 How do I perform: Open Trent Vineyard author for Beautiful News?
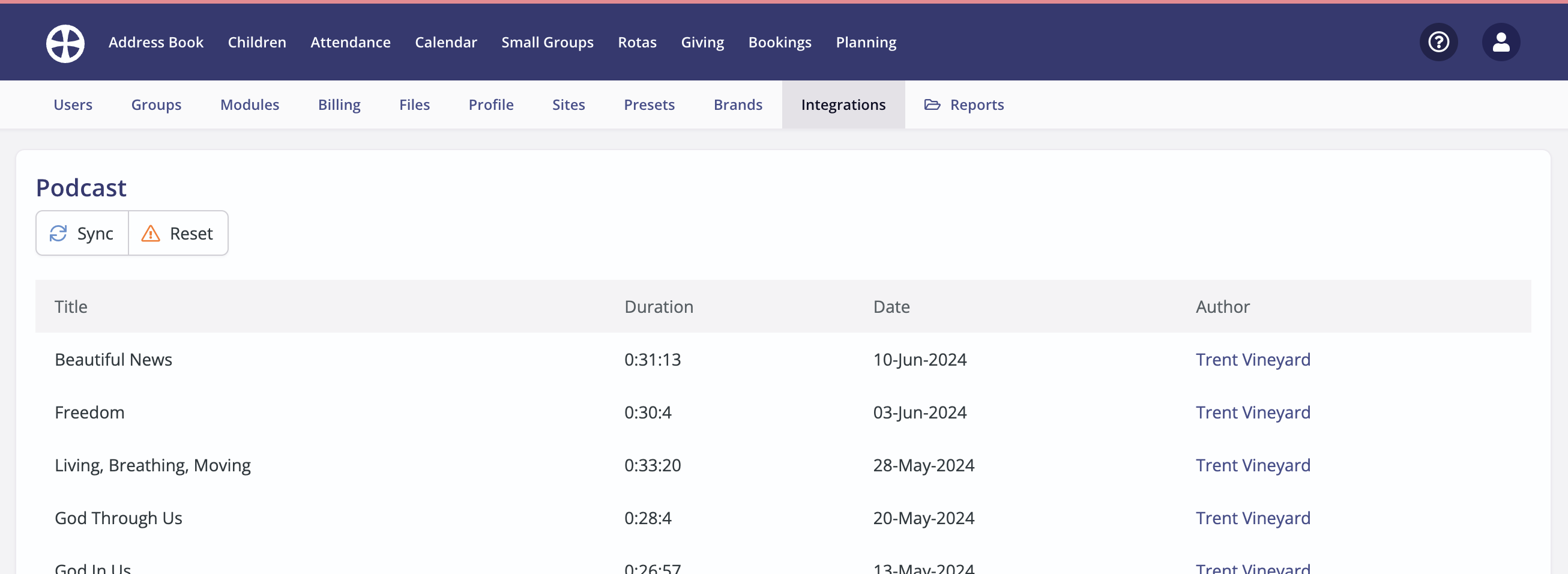1253,359
